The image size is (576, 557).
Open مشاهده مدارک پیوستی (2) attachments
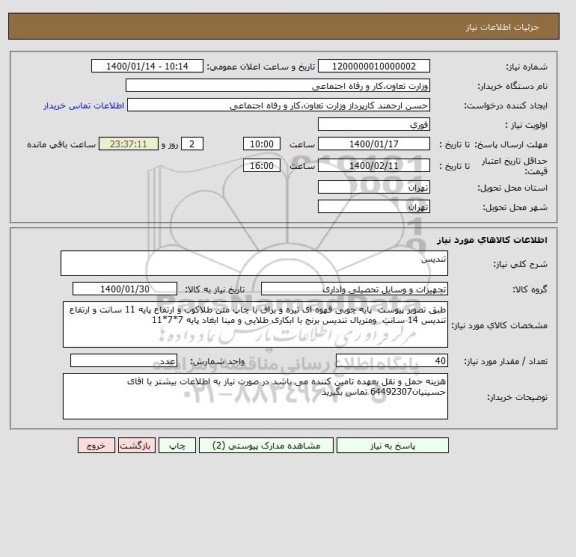tap(266, 445)
